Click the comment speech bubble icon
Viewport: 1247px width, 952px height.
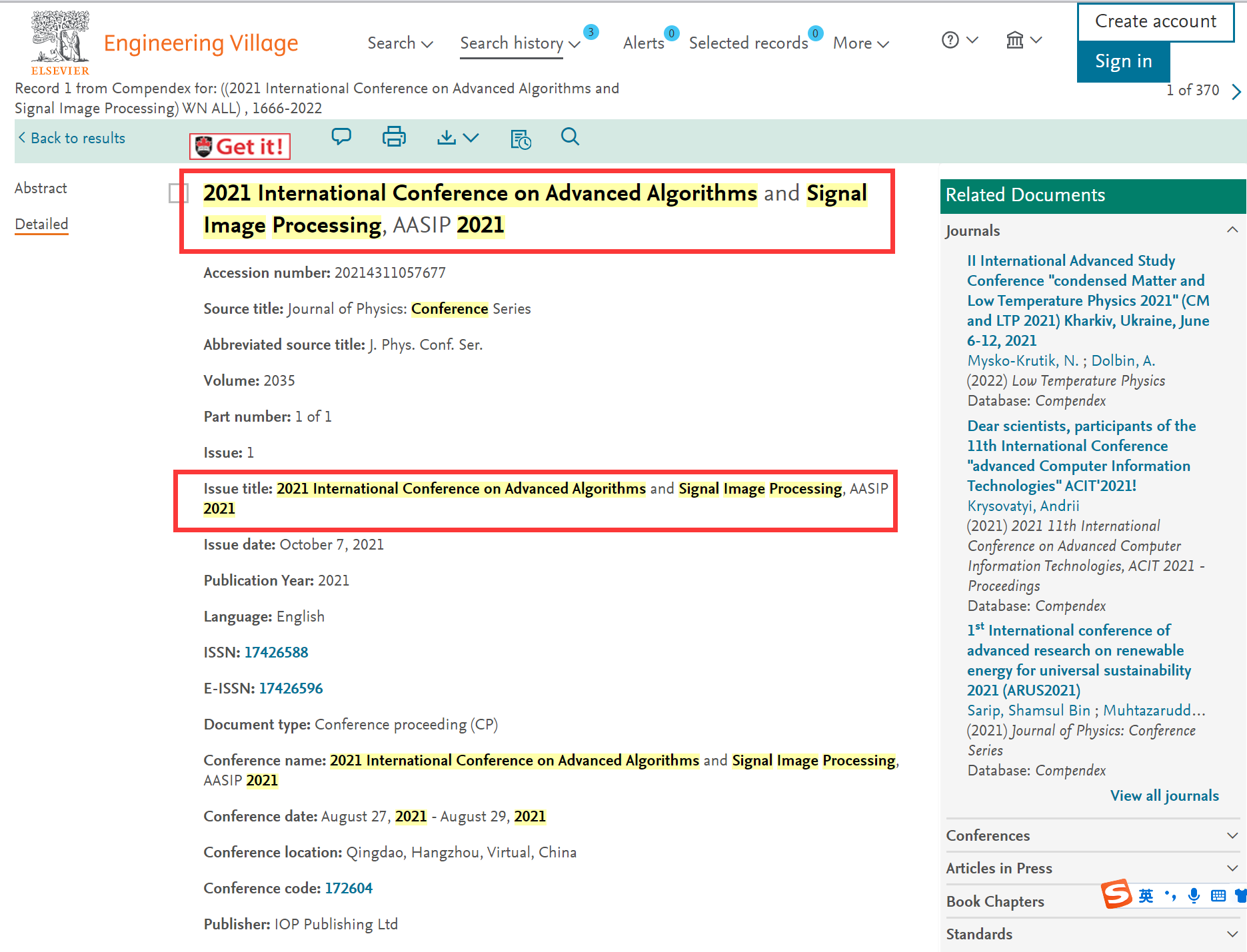click(341, 137)
